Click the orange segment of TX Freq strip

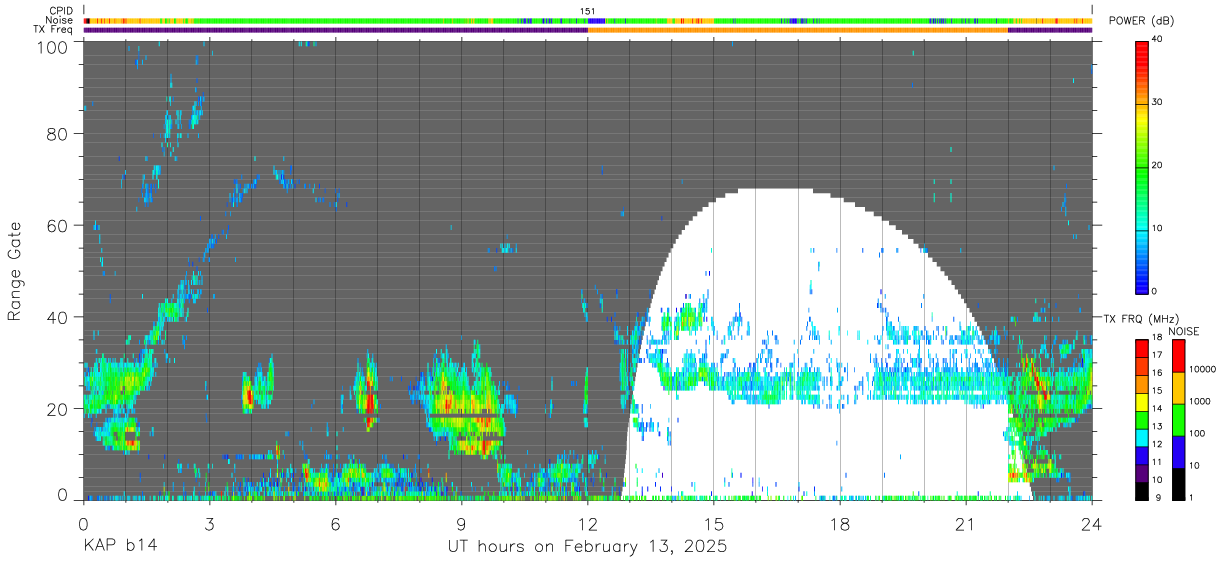point(798,30)
